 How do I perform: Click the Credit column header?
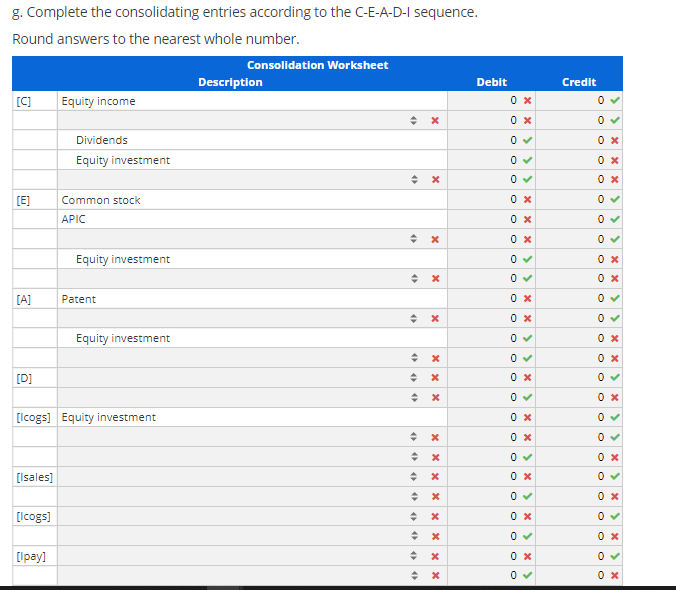579,82
